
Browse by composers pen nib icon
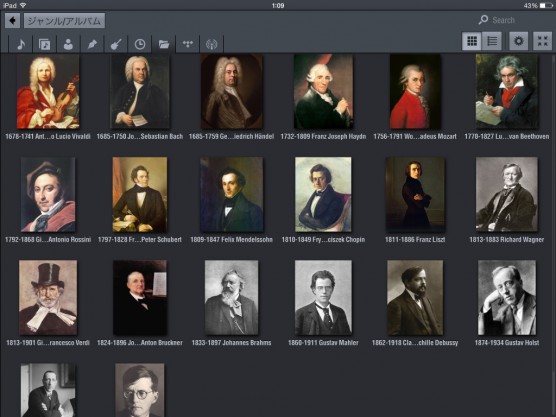tap(92, 44)
